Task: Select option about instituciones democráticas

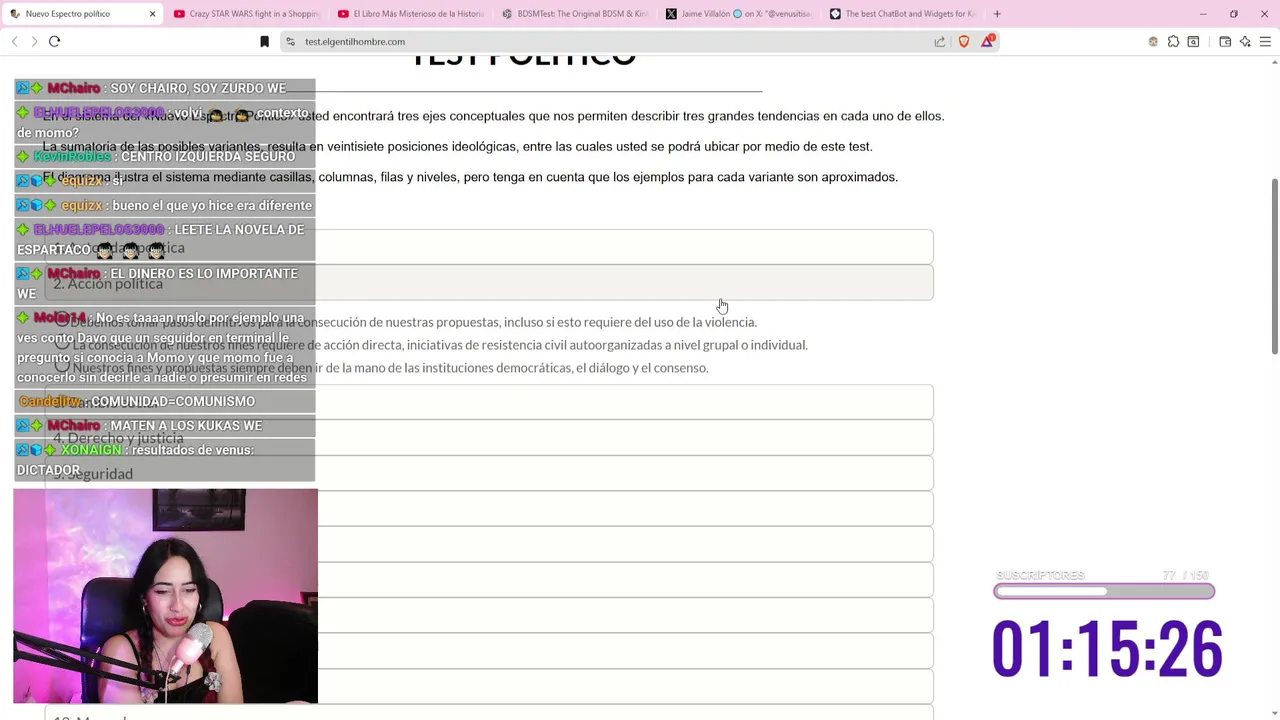Action: (61, 367)
